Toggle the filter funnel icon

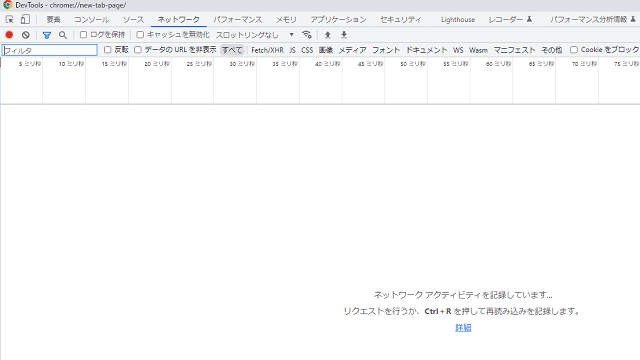pyautogui.click(x=47, y=35)
